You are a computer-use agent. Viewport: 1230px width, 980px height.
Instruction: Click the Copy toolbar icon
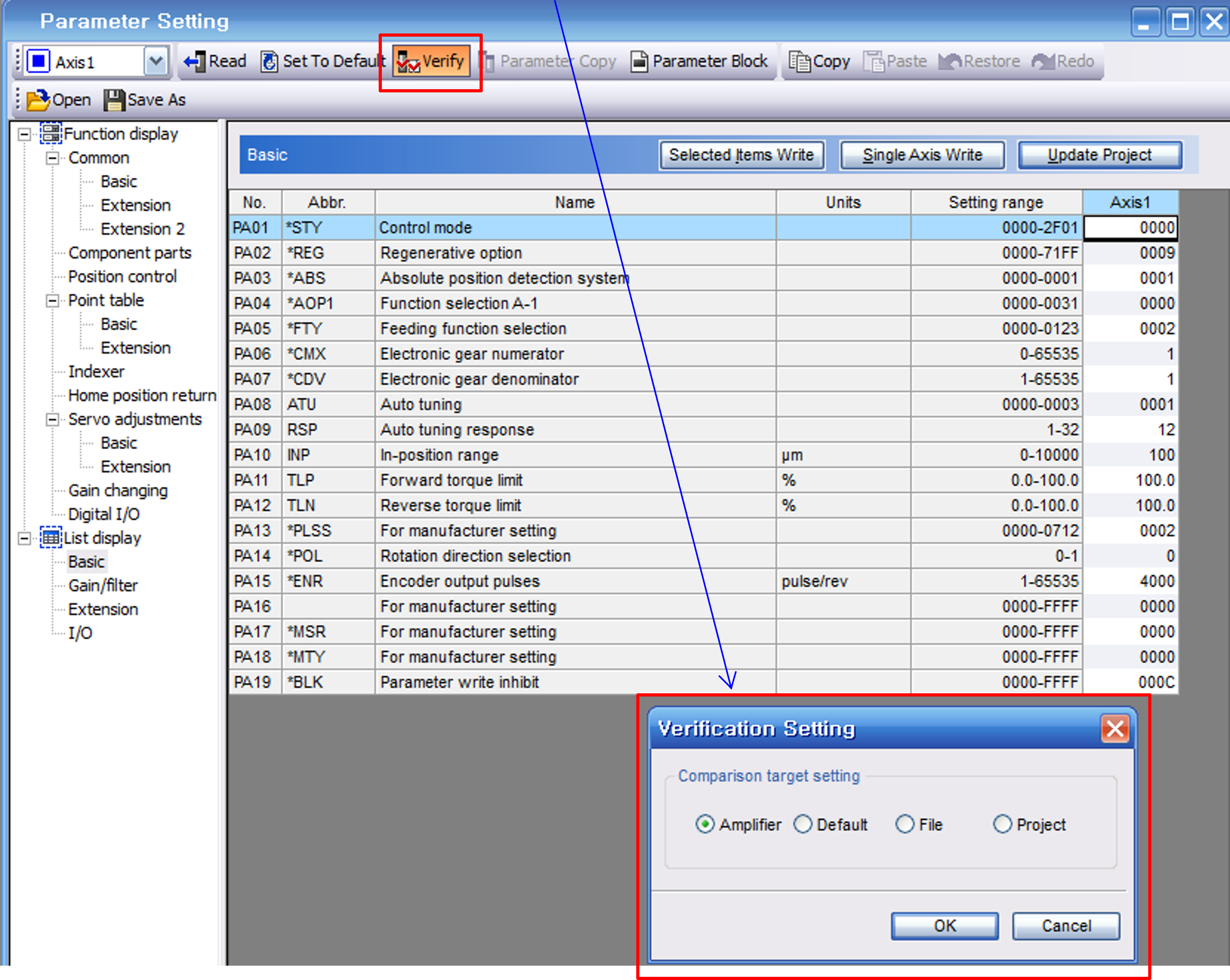(799, 61)
